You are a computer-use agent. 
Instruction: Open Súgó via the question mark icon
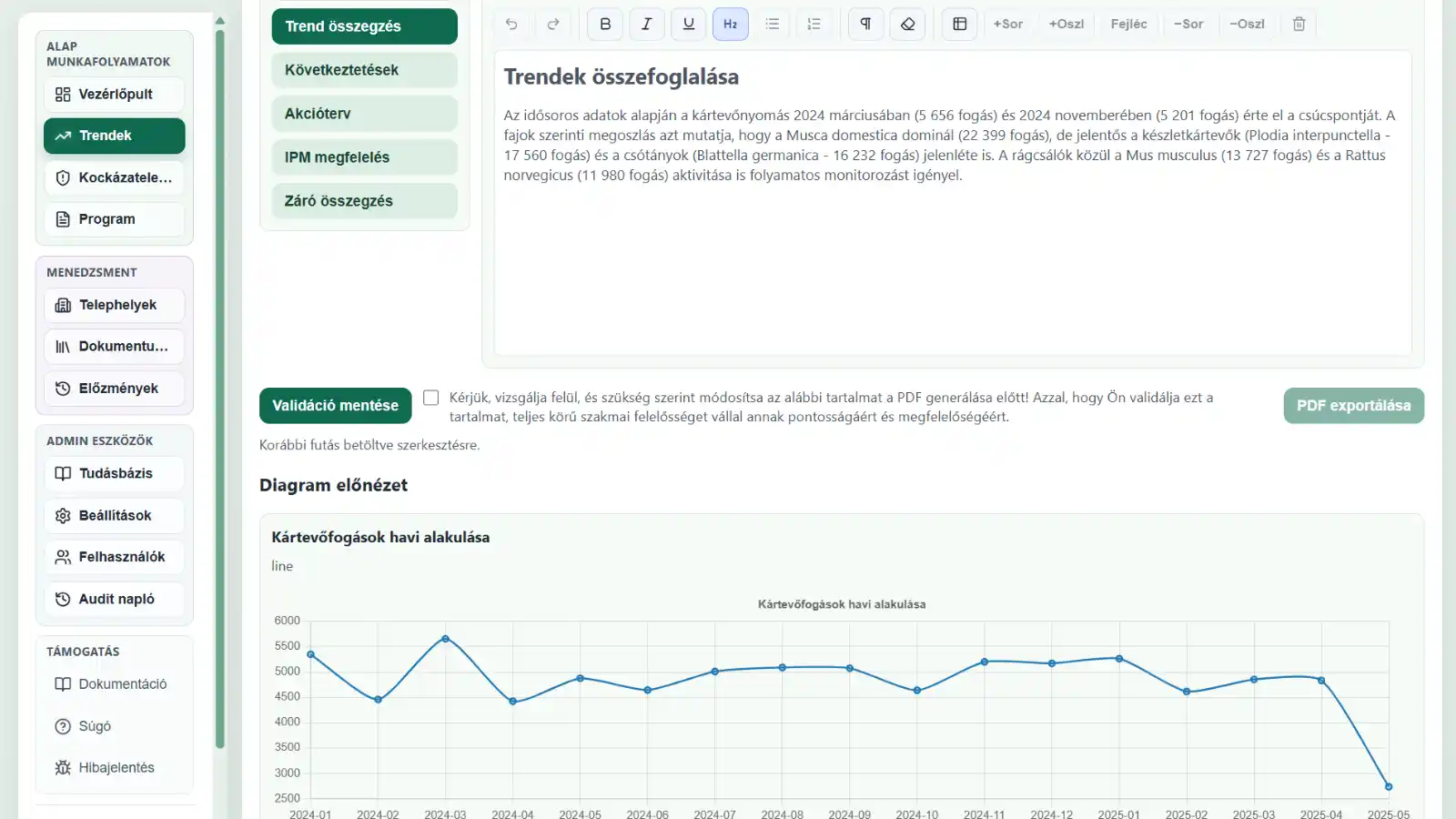(62, 725)
